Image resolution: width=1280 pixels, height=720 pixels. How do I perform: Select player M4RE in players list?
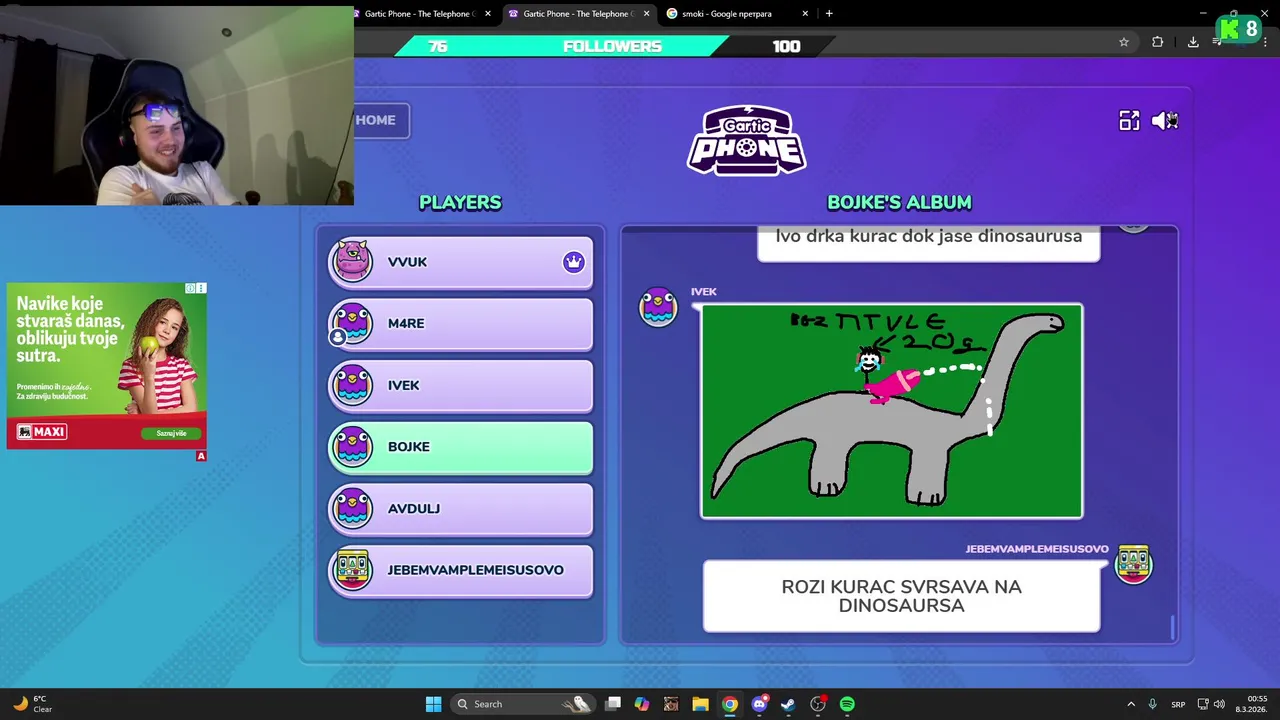point(460,324)
